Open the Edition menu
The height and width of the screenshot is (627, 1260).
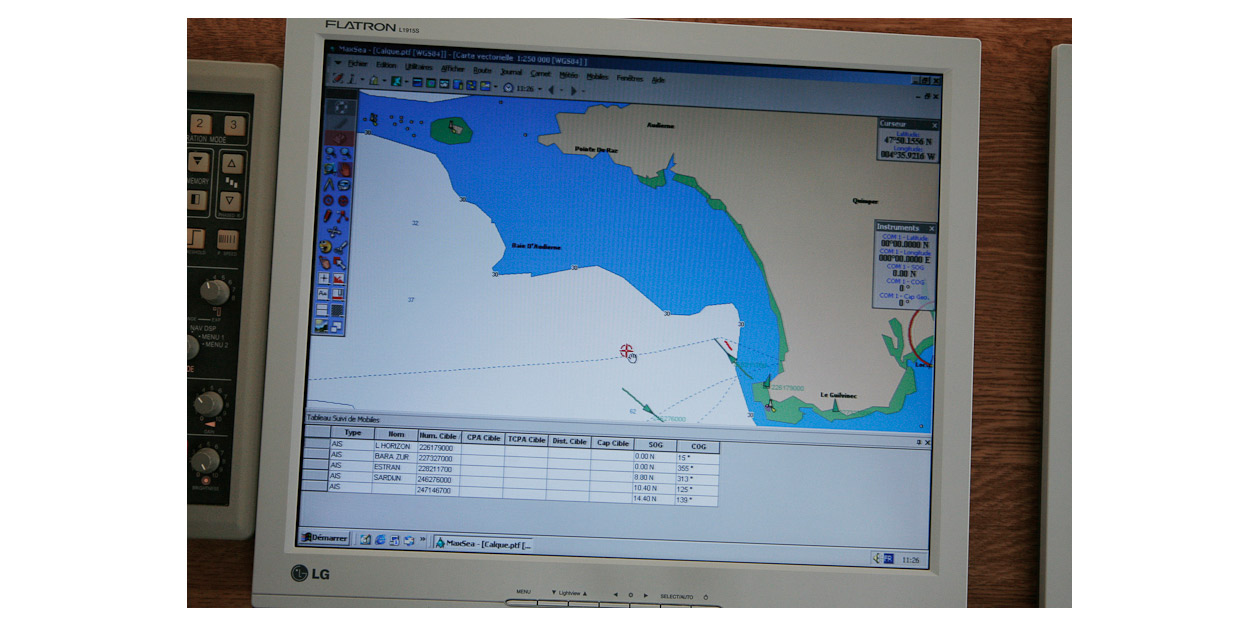(x=386, y=66)
